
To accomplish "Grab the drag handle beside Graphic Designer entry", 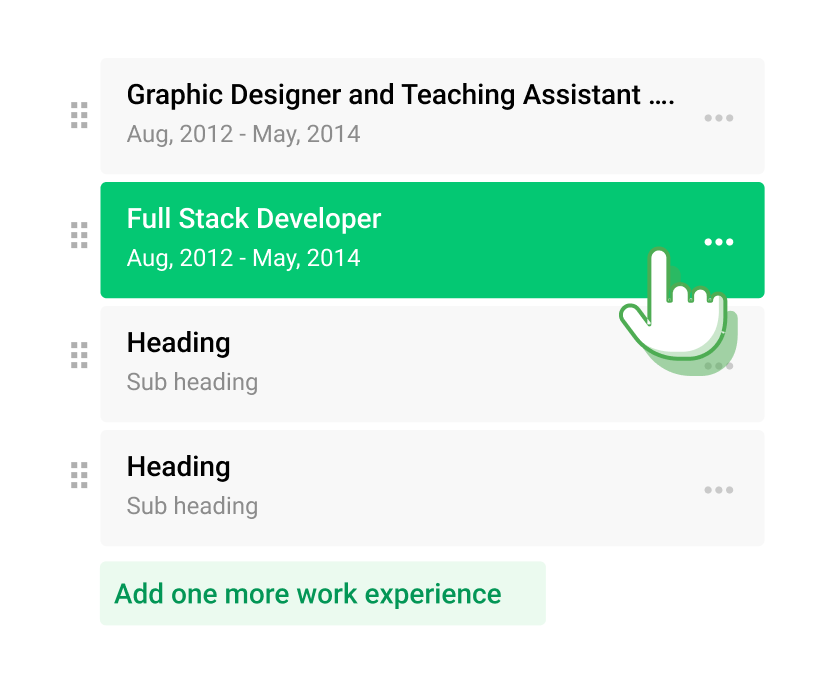I will [x=79, y=116].
